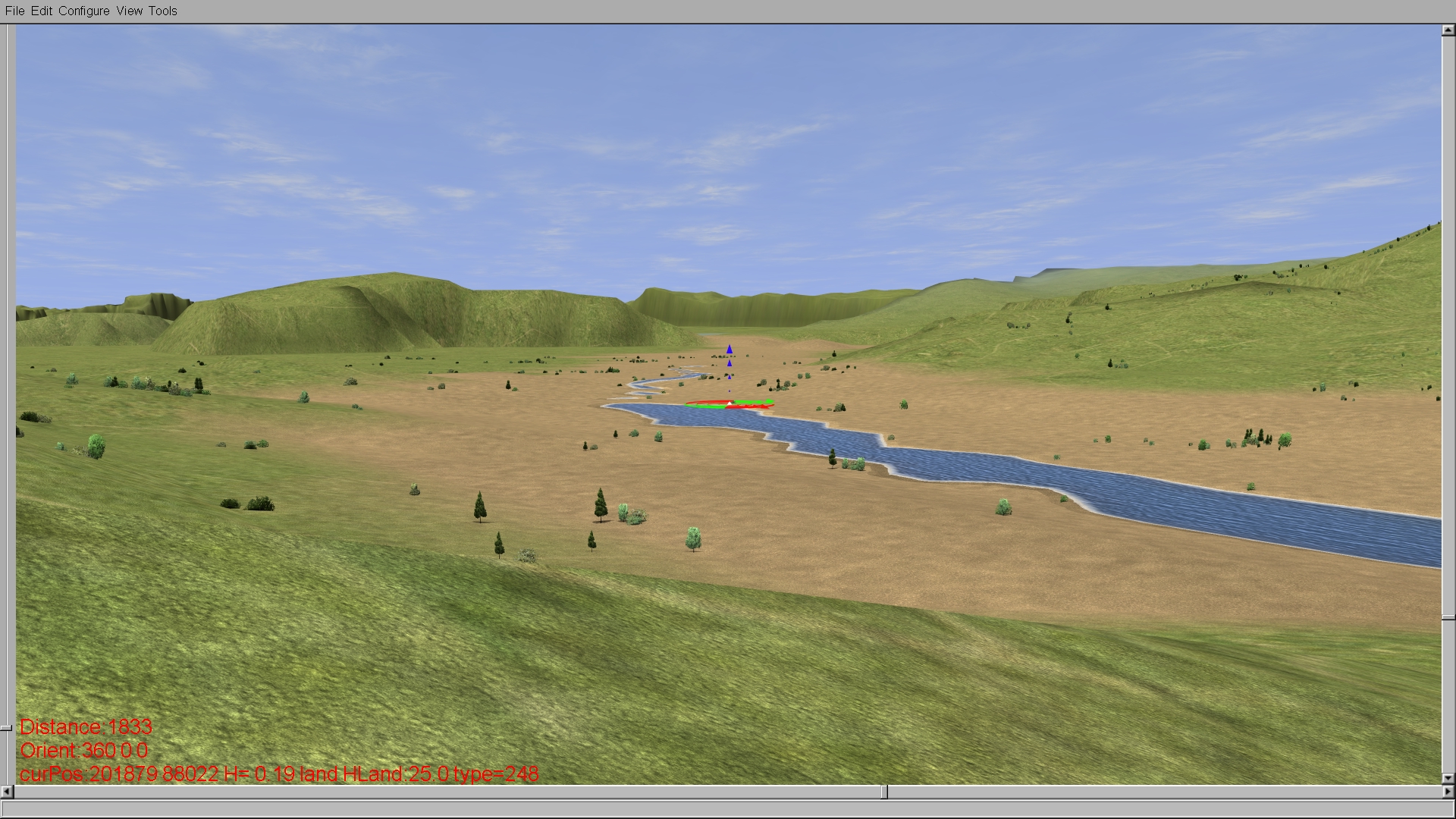Click the horizontal scrollbar left arrow
The image size is (1456, 819).
(x=6, y=792)
